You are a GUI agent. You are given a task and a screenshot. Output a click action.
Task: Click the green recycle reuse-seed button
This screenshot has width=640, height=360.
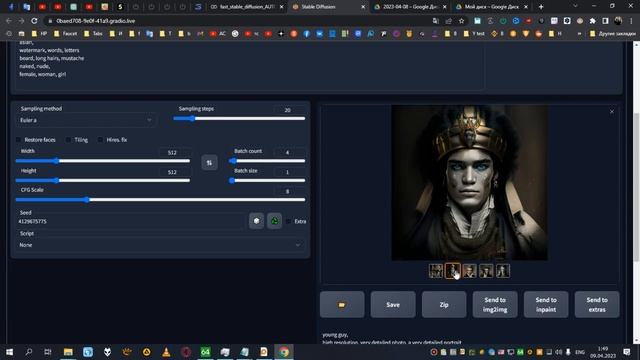pyautogui.click(x=274, y=221)
